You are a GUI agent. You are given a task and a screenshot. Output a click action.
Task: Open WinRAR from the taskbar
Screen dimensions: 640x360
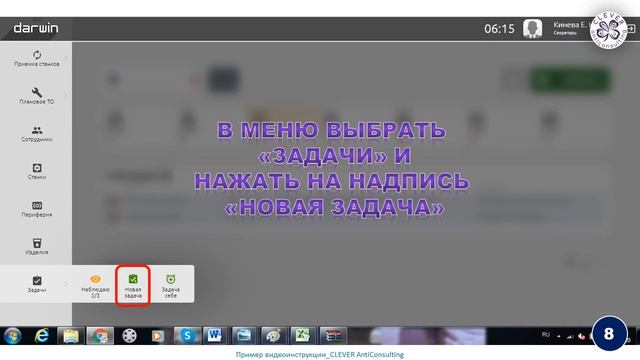point(333,336)
